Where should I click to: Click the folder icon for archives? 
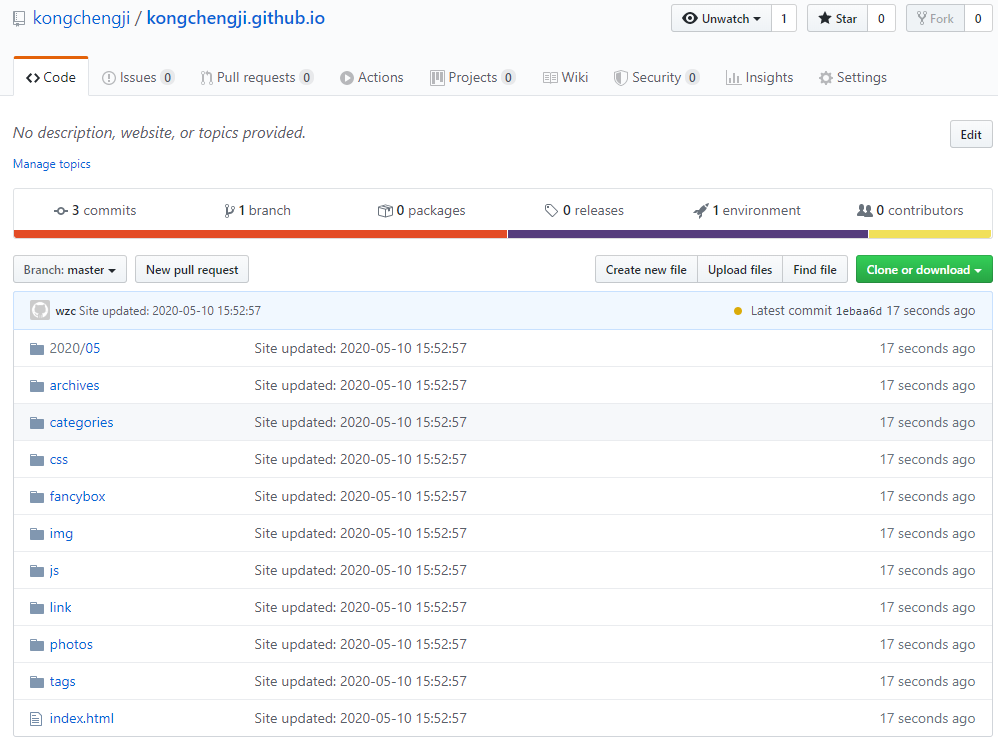(37, 386)
